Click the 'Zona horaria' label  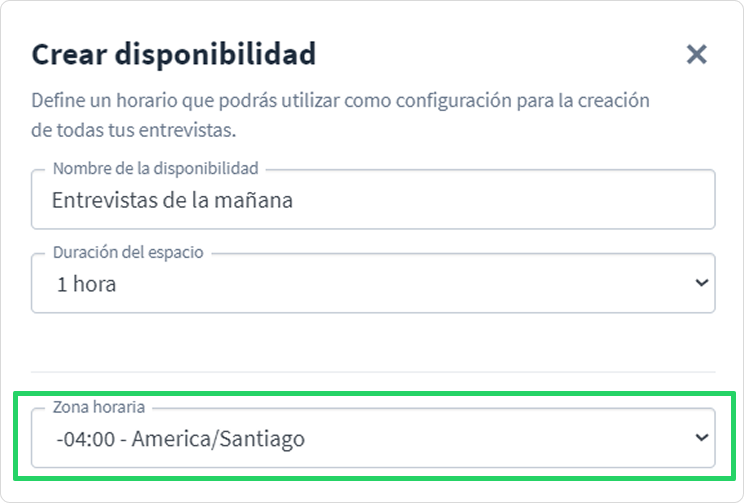click(x=99, y=407)
